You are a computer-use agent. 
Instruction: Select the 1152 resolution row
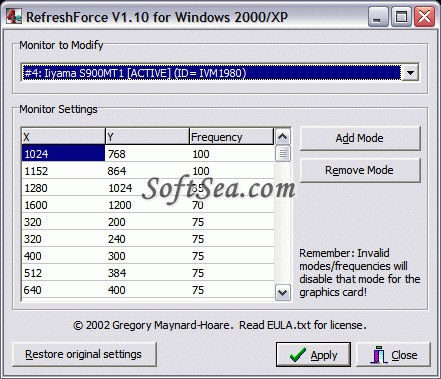pyautogui.click(x=148, y=171)
